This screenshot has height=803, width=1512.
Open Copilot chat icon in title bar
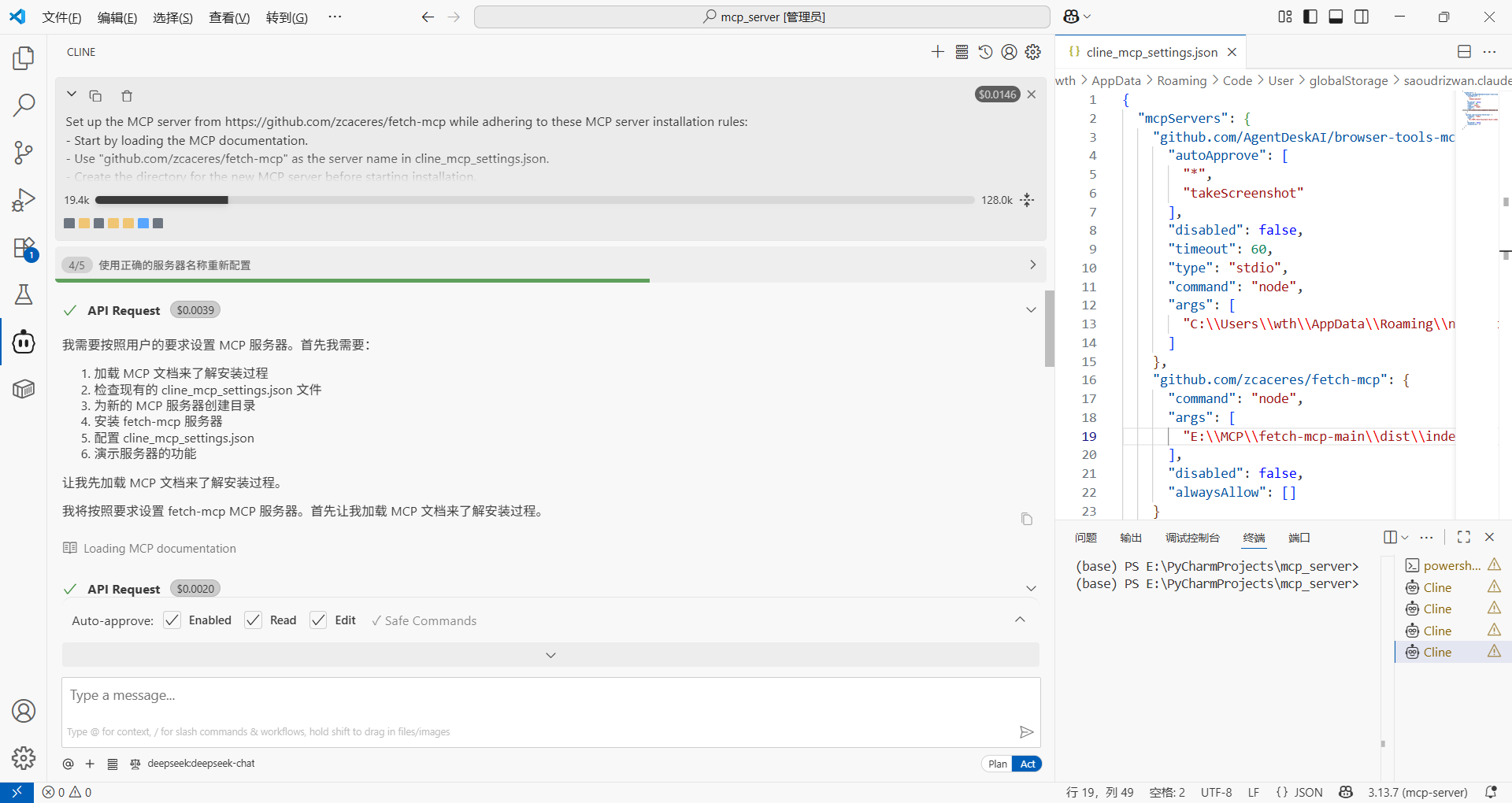[x=1071, y=17]
